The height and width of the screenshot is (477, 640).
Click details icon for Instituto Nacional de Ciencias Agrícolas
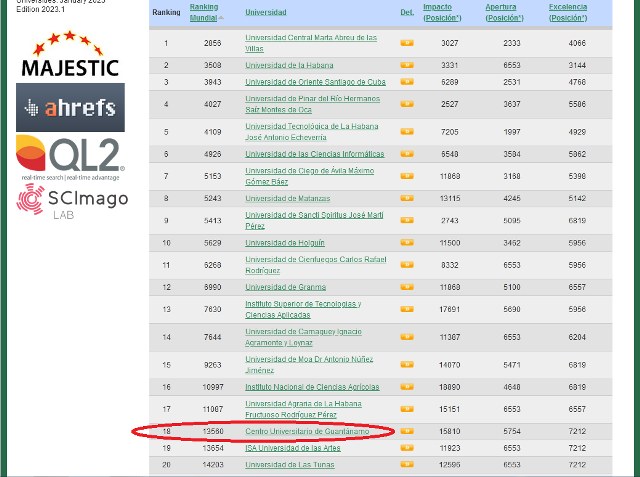pos(407,386)
